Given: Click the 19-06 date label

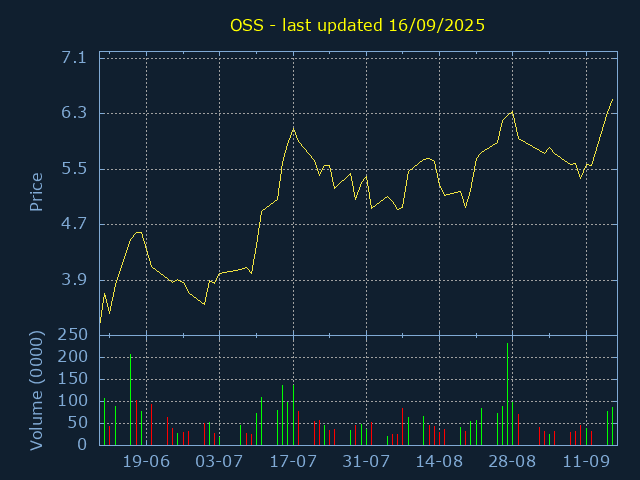Looking at the screenshot, I should (x=146, y=462).
